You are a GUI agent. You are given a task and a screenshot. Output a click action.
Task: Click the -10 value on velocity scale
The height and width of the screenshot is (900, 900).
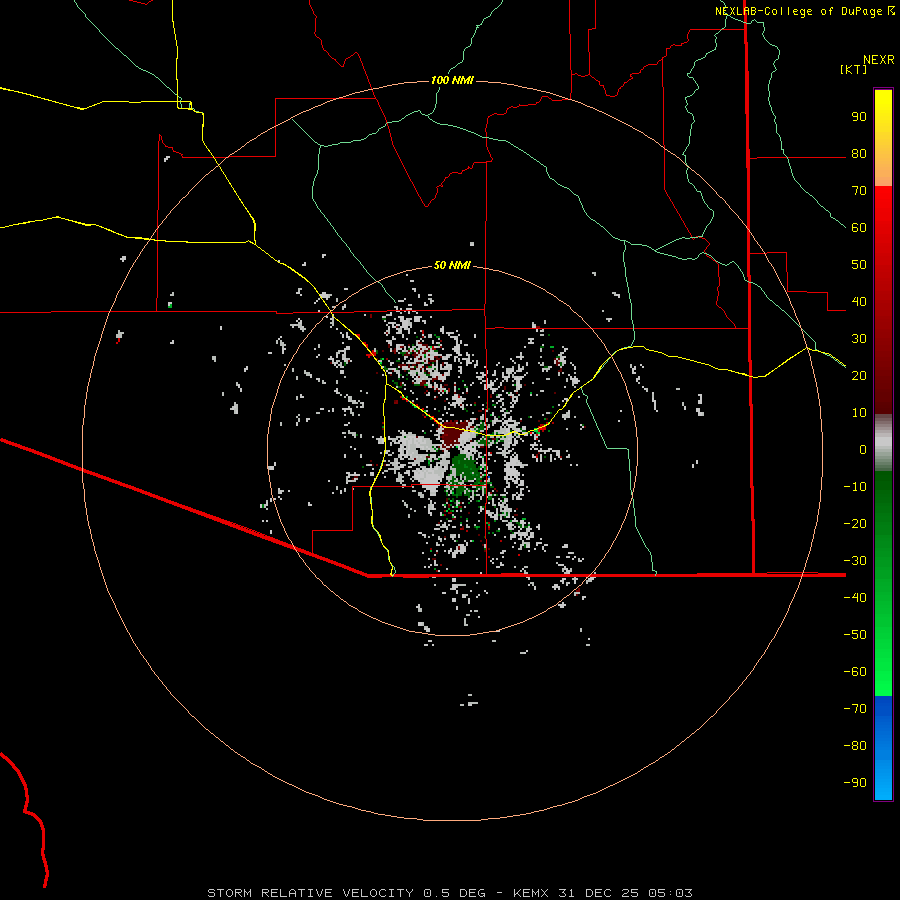point(855,487)
